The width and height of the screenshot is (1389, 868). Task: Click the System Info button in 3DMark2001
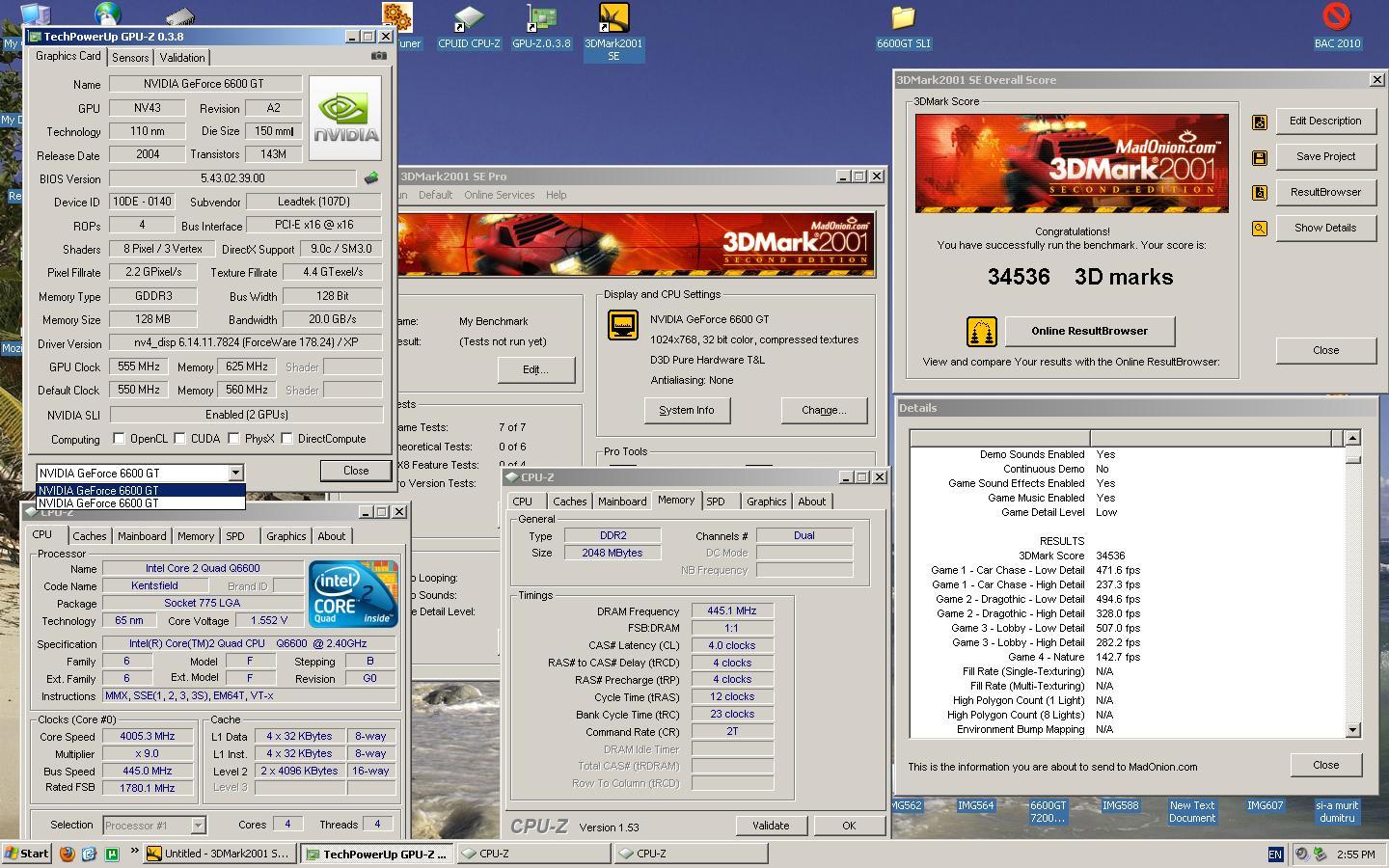(687, 410)
